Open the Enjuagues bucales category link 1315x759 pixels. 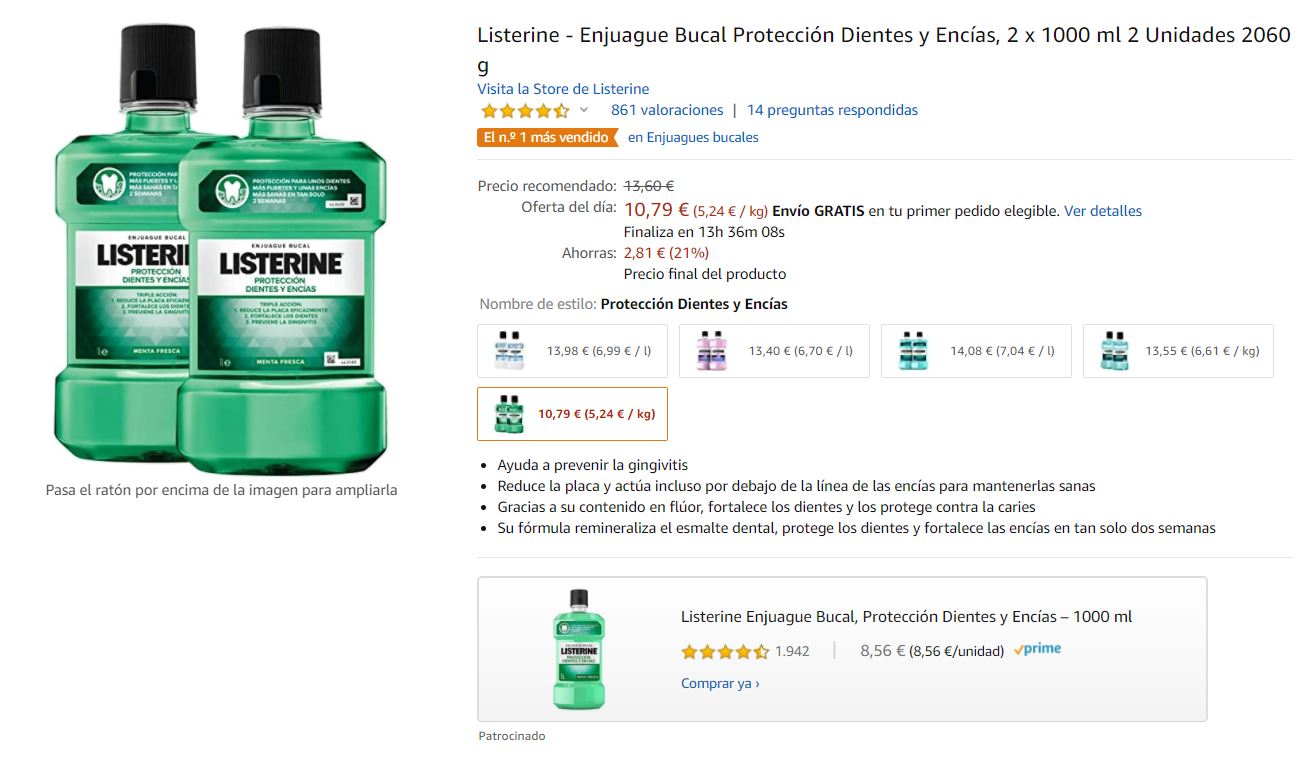pyautogui.click(x=693, y=137)
